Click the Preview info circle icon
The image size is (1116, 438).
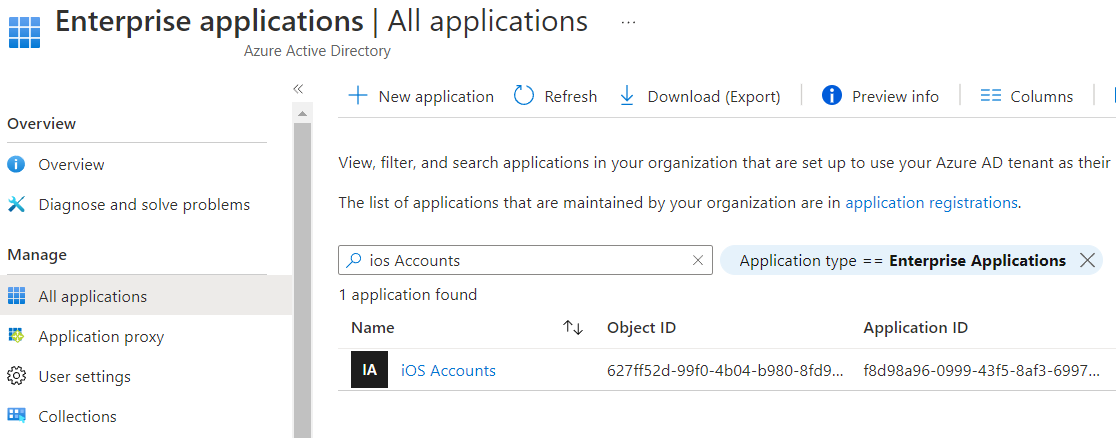[x=831, y=95]
